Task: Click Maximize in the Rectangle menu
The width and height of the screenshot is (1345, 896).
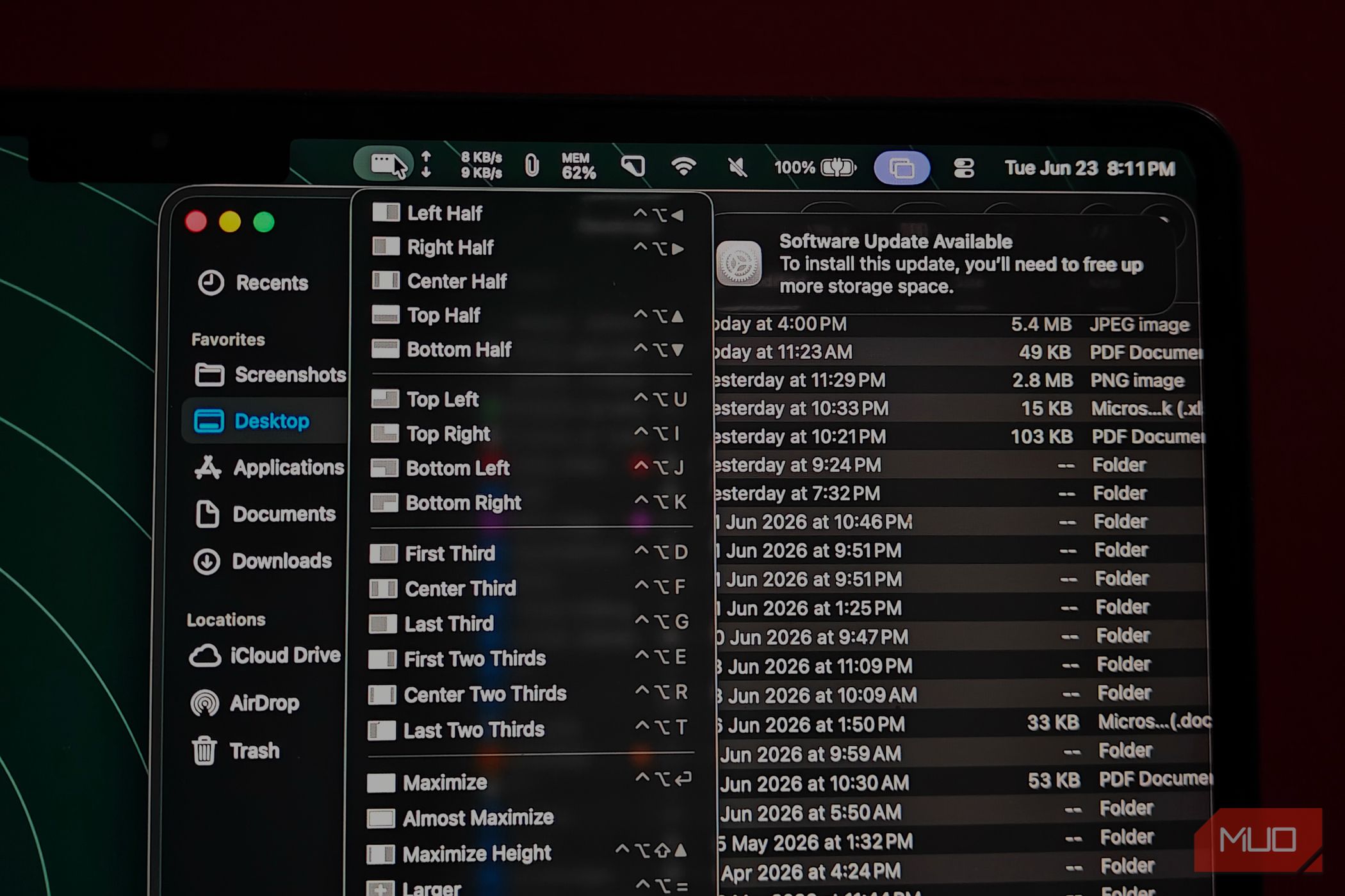Action: [x=528, y=783]
